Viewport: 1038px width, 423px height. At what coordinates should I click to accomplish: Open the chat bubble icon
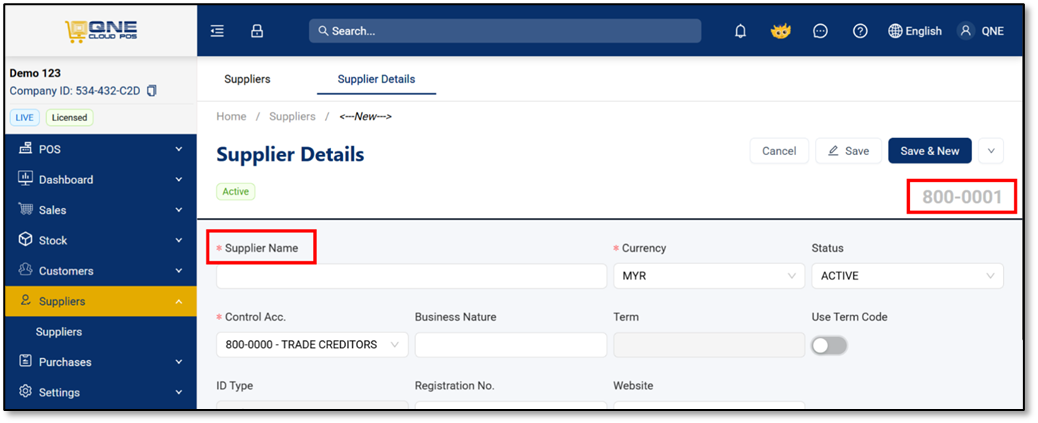pyautogui.click(x=820, y=31)
